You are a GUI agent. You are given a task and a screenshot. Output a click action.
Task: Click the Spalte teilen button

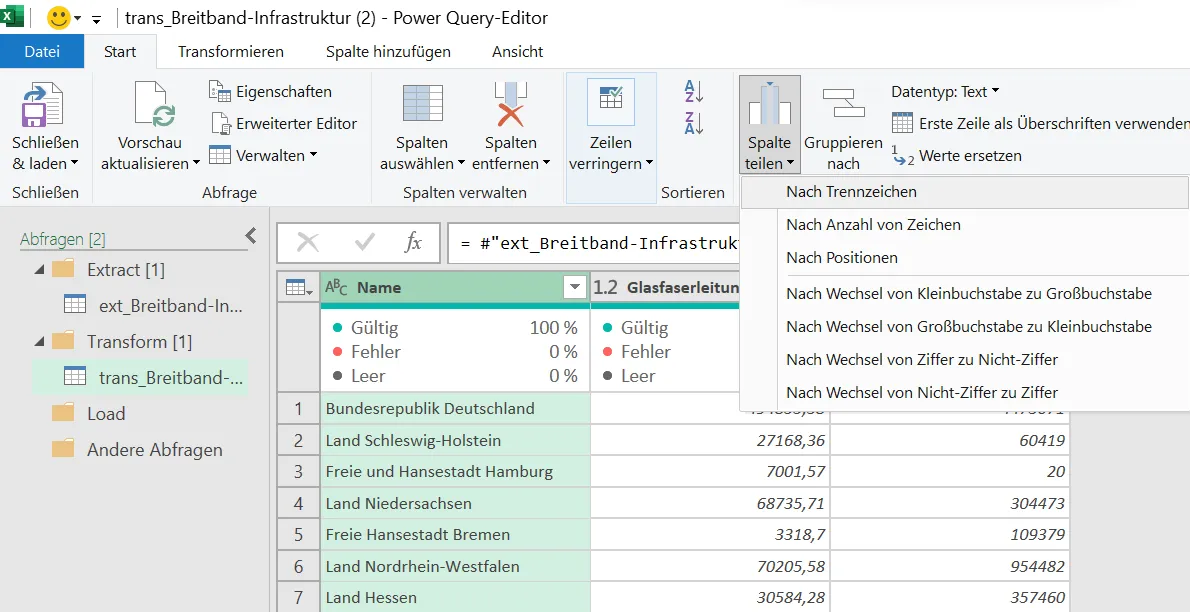tap(770, 124)
